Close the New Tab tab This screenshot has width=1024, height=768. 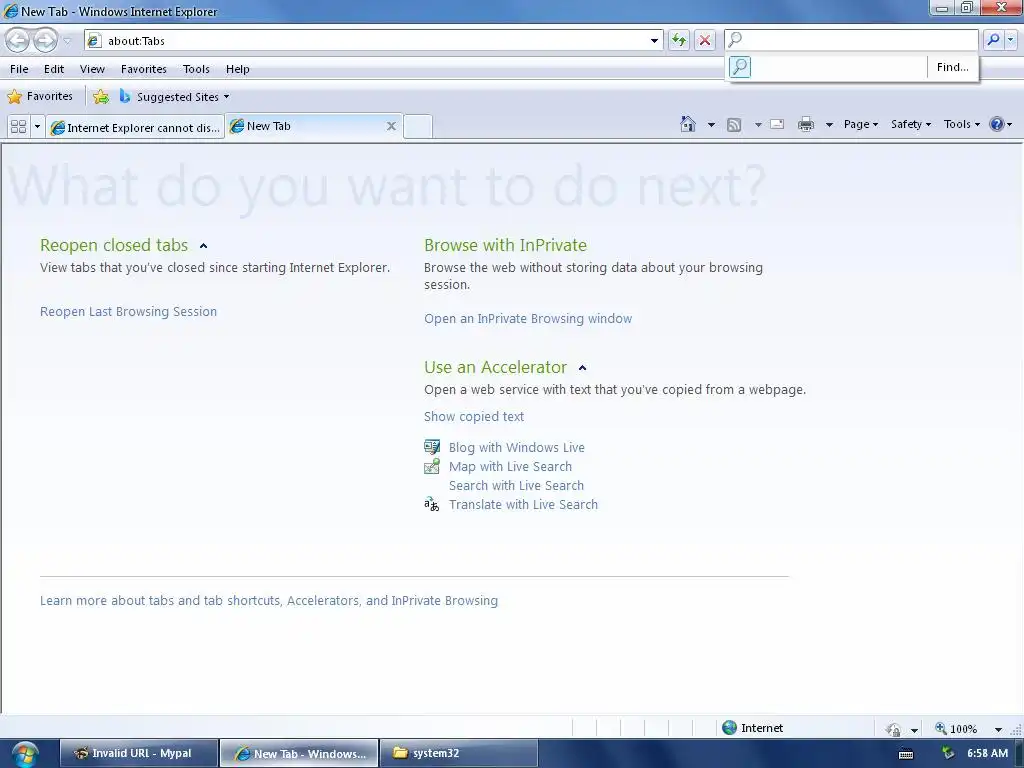[x=391, y=126]
